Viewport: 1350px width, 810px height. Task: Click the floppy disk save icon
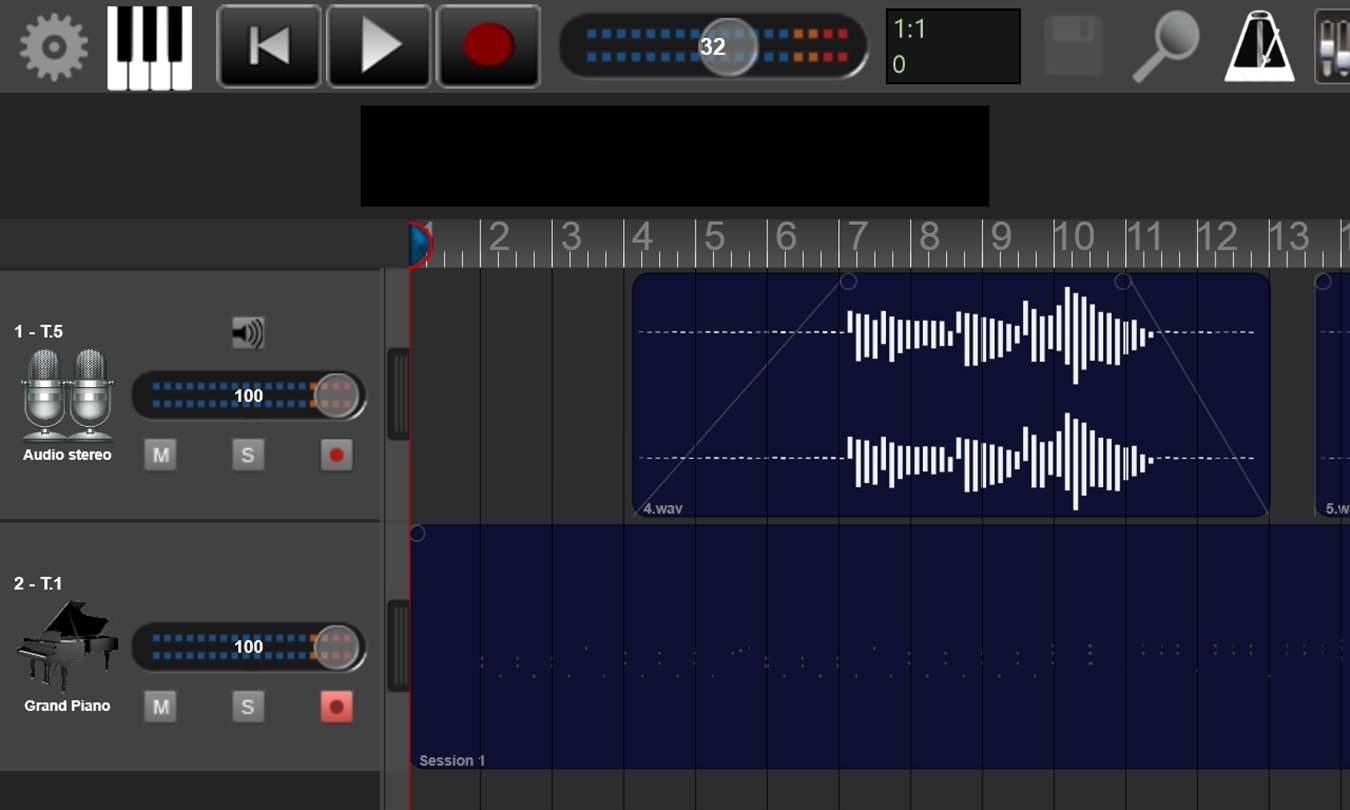click(x=1074, y=46)
